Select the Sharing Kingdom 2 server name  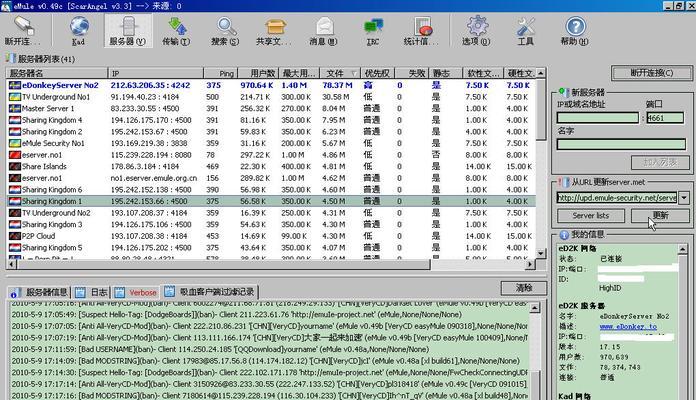pyautogui.click(x=52, y=131)
